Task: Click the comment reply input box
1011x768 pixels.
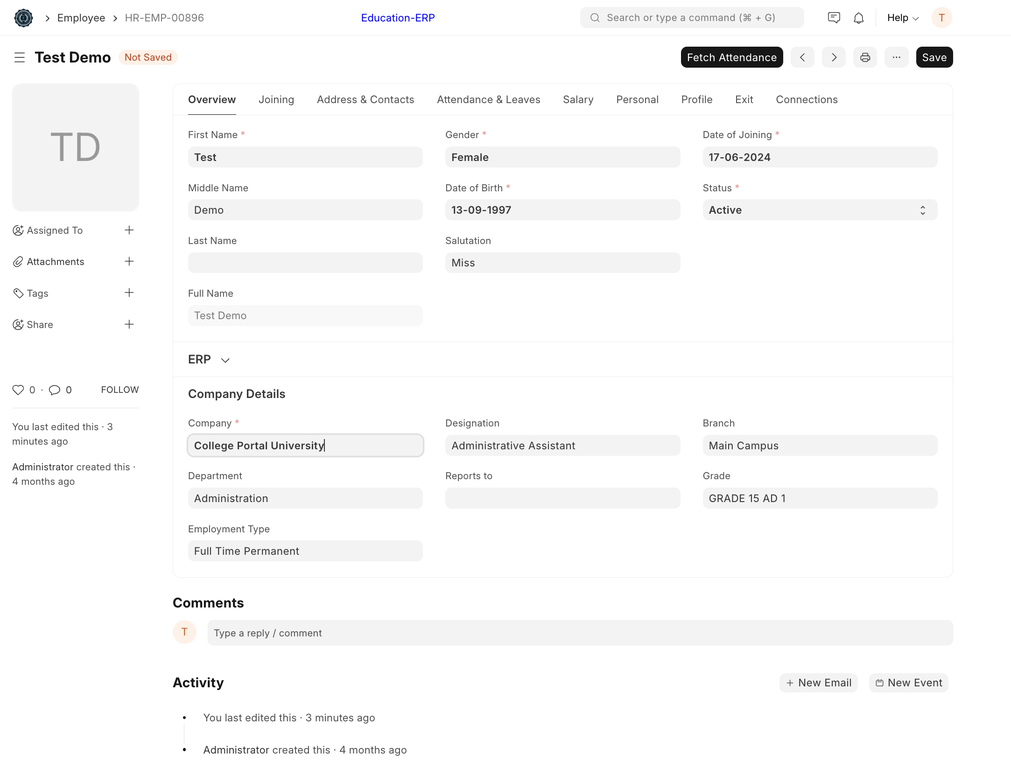Action: click(579, 633)
